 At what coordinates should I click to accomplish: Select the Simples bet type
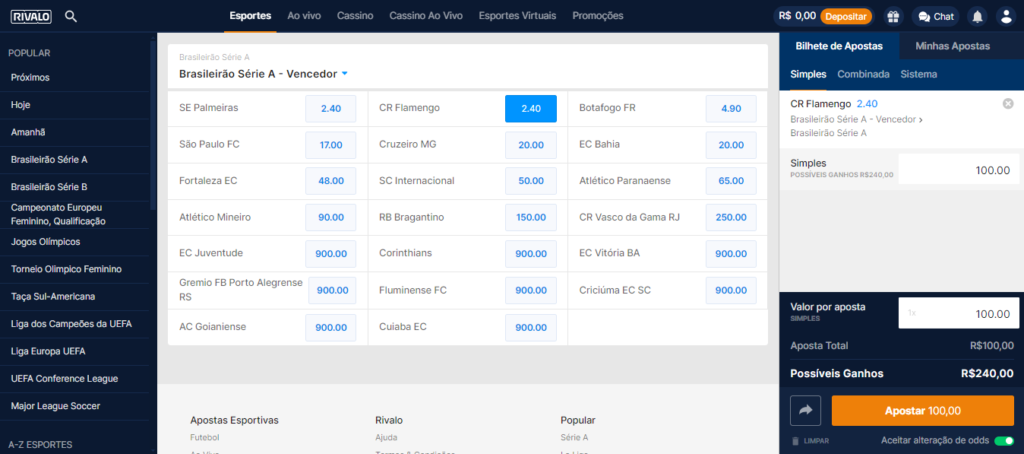click(808, 74)
